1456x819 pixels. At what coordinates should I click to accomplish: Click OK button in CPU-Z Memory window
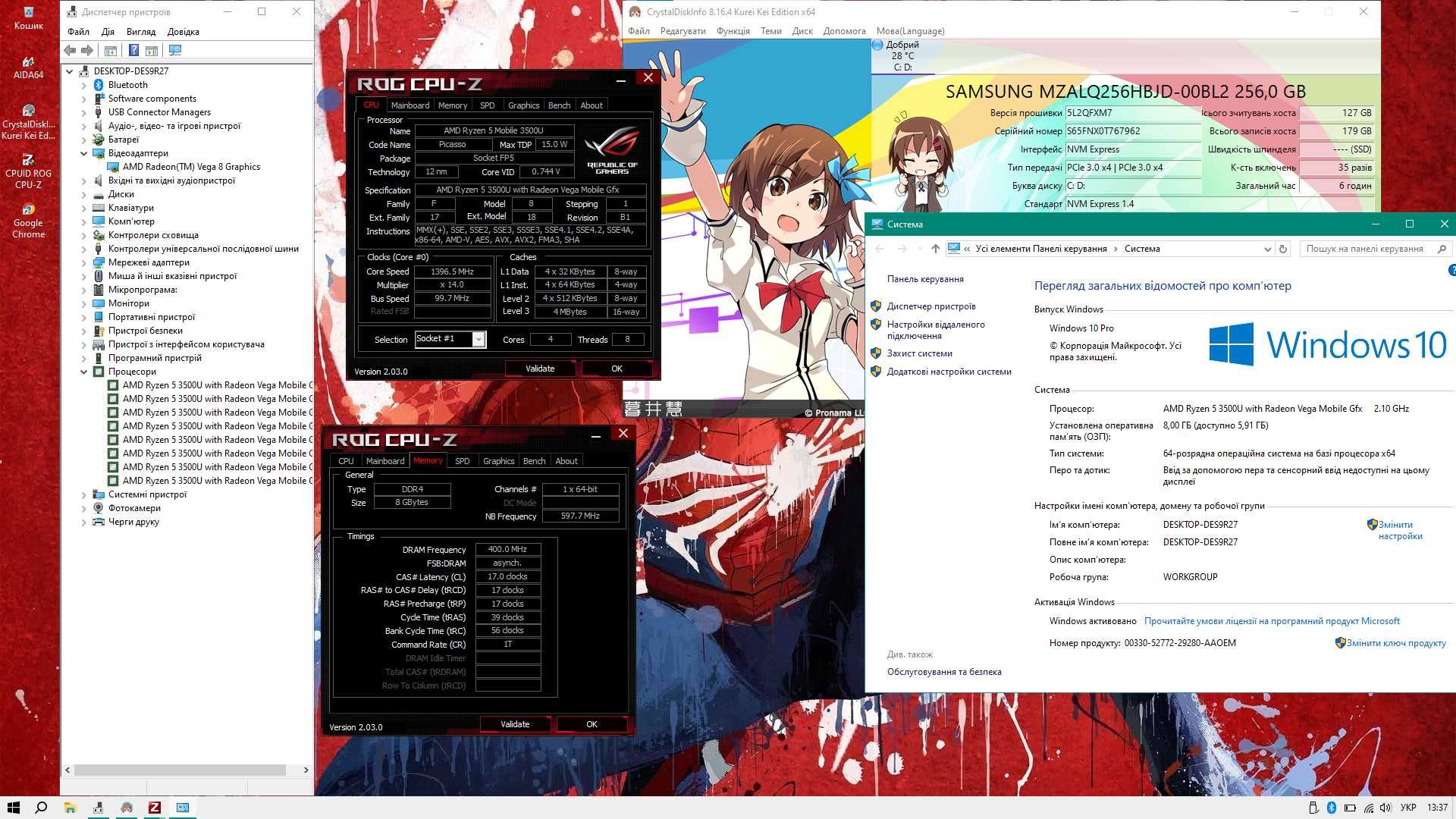(591, 723)
